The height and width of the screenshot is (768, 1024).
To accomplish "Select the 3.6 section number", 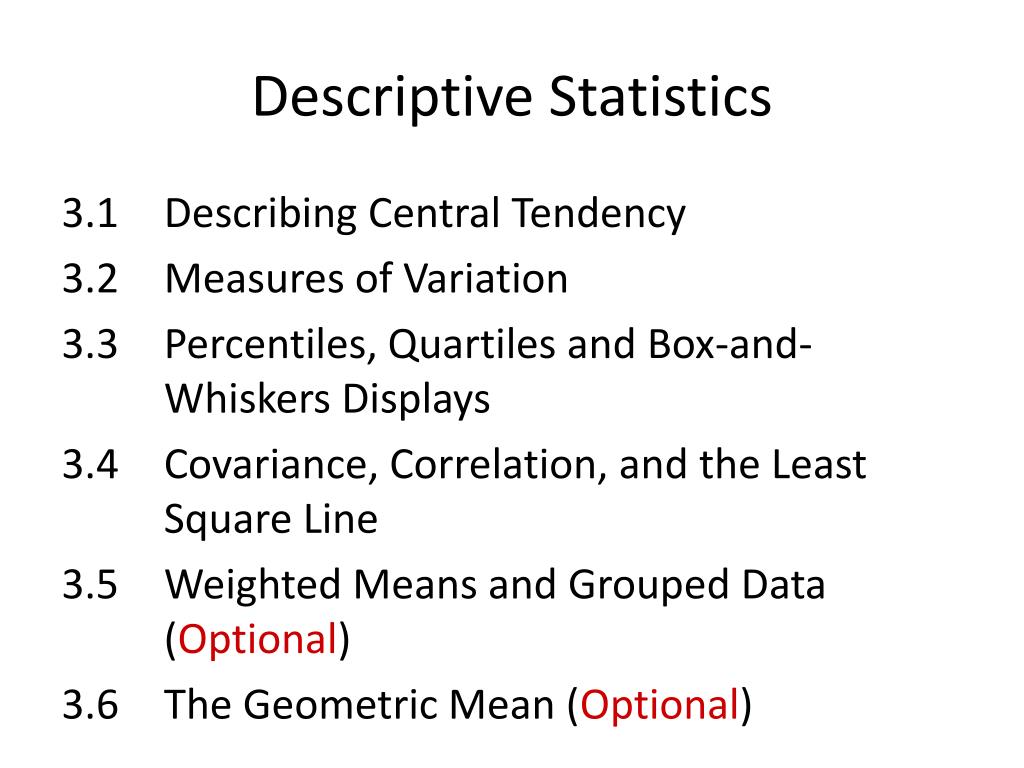I will point(90,705).
